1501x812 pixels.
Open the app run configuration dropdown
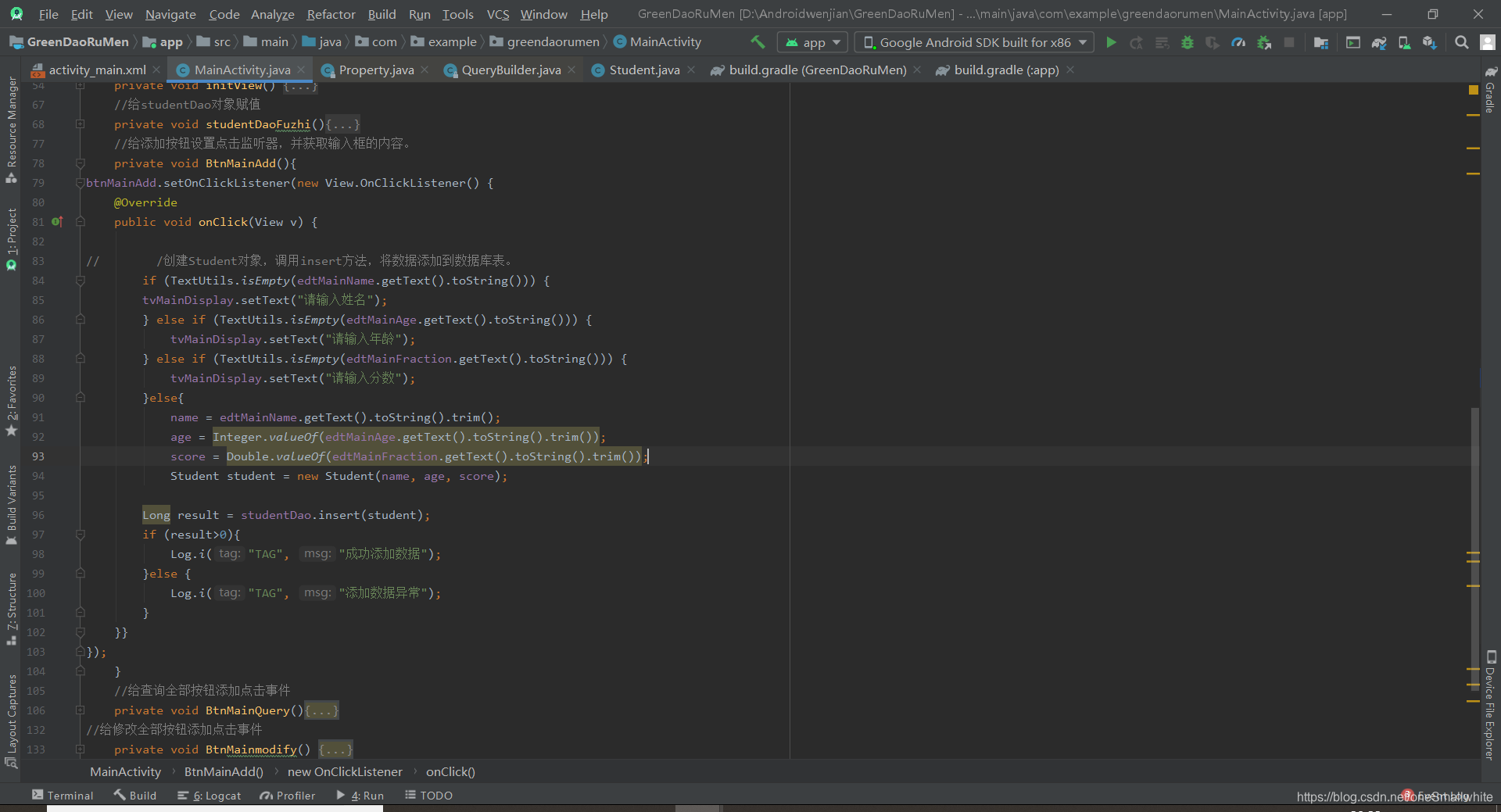(811, 42)
